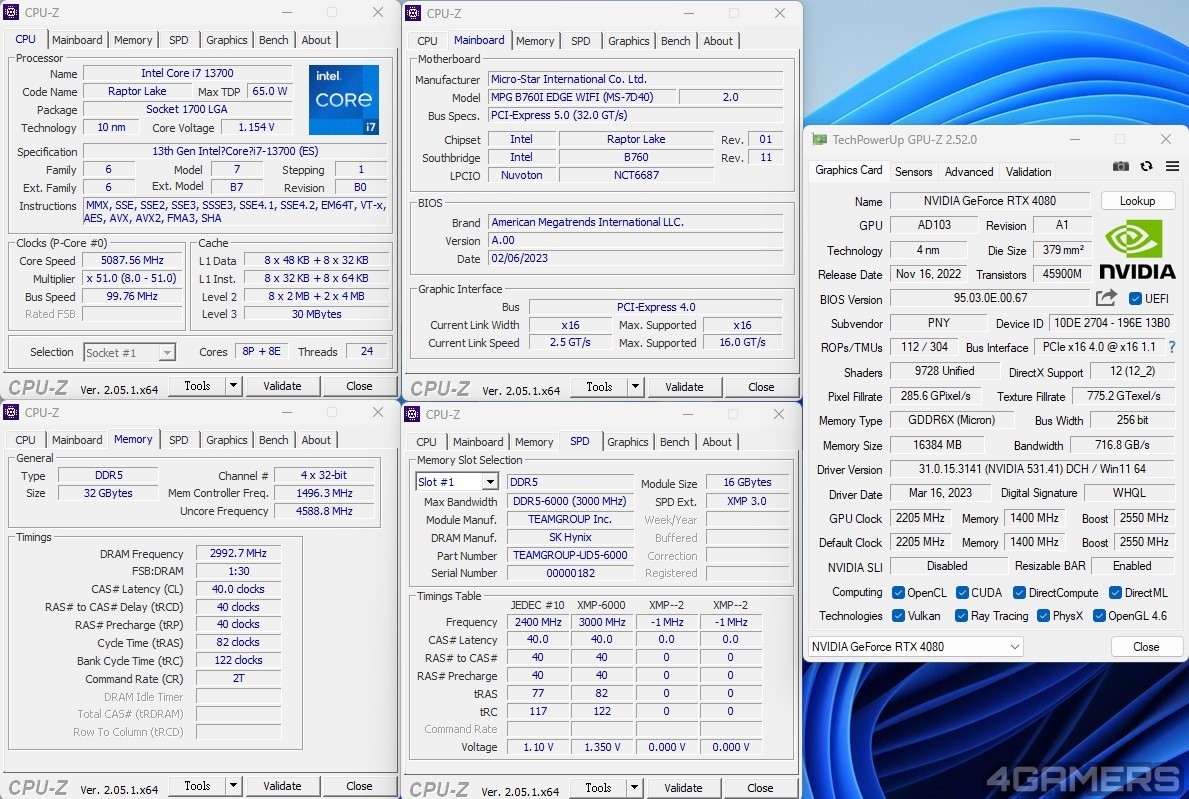Click Memory Size 16384 MB field in GPU-Z
This screenshot has height=799, width=1189.
[937, 445]
